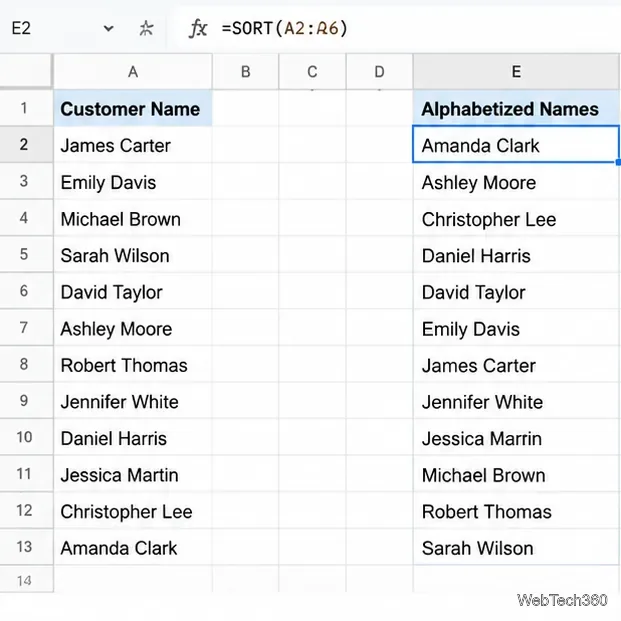Select row 10 header
The image size is (621, 621).
click(26, 437)
